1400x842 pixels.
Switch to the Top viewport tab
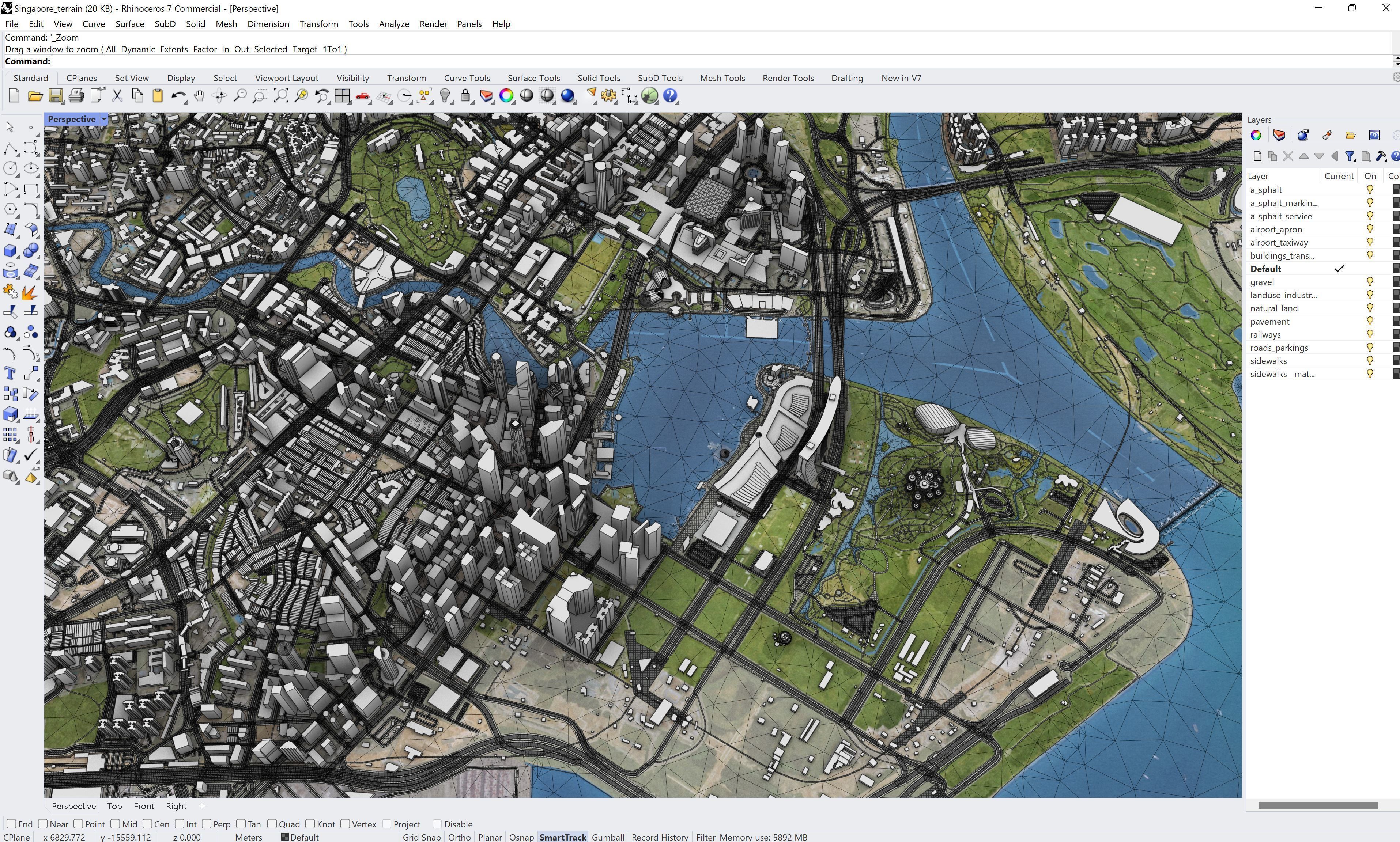[x=114, y=806]
